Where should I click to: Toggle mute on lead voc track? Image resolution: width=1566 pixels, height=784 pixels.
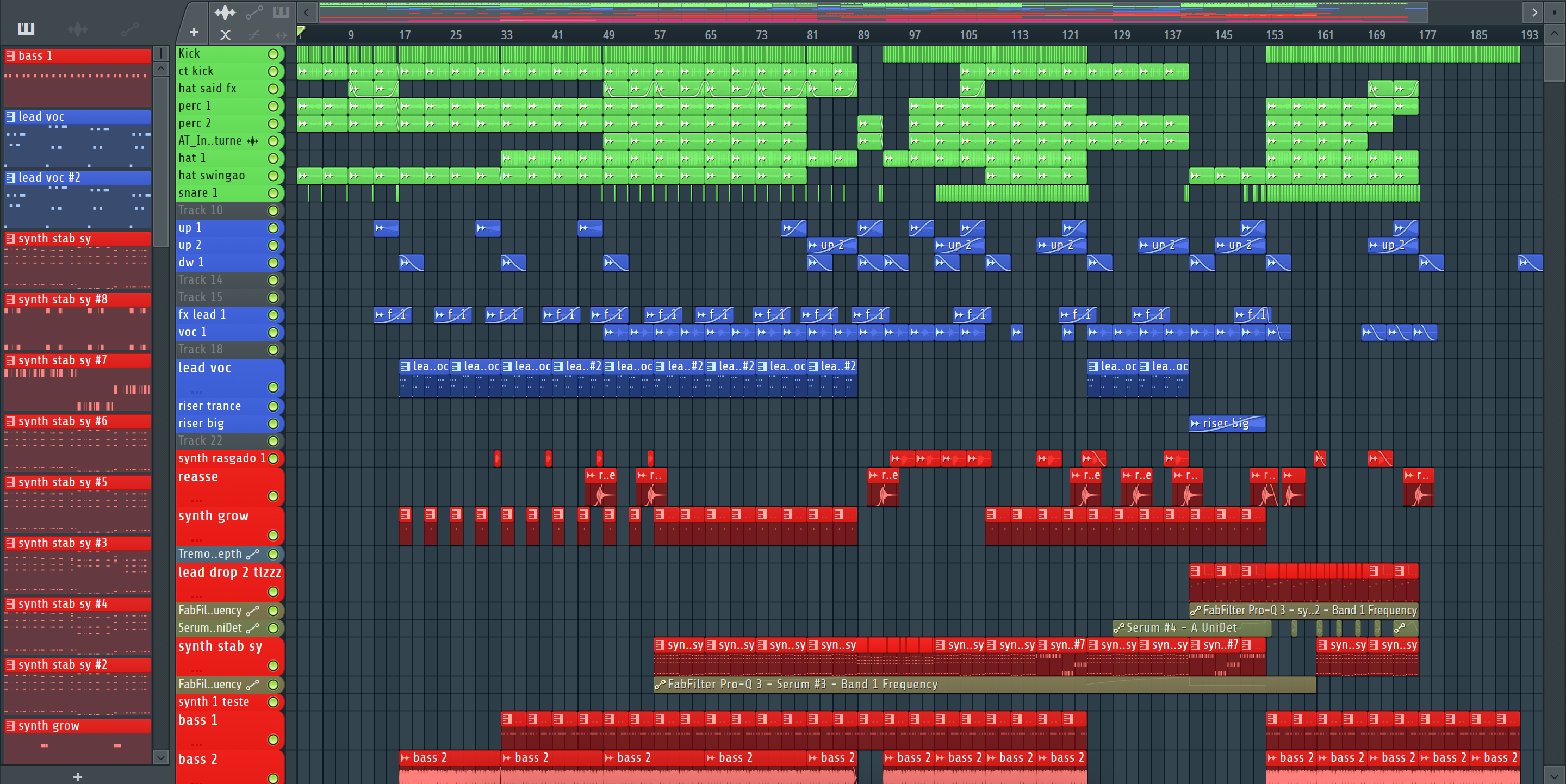[273, 387]
